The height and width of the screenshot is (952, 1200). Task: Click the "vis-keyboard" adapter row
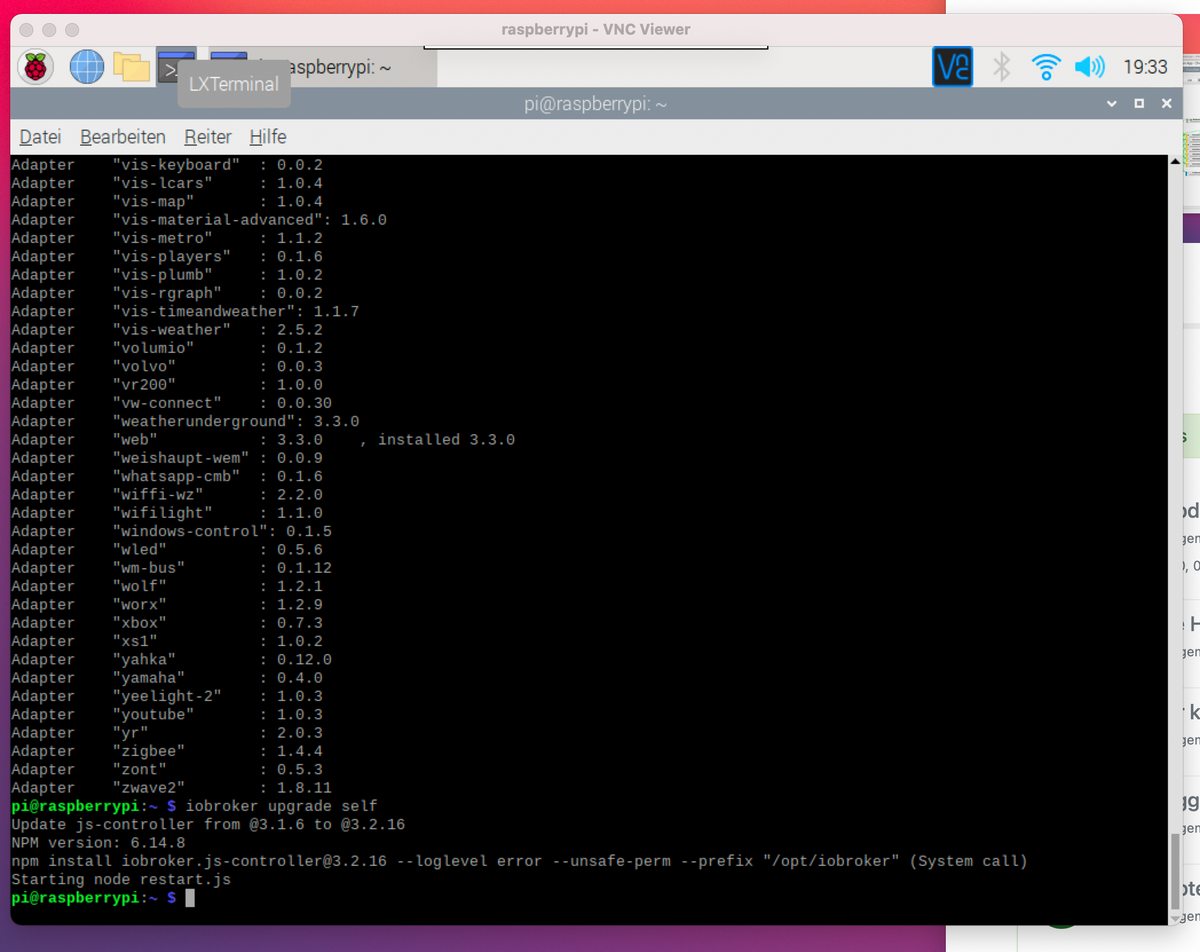(167, 165)
